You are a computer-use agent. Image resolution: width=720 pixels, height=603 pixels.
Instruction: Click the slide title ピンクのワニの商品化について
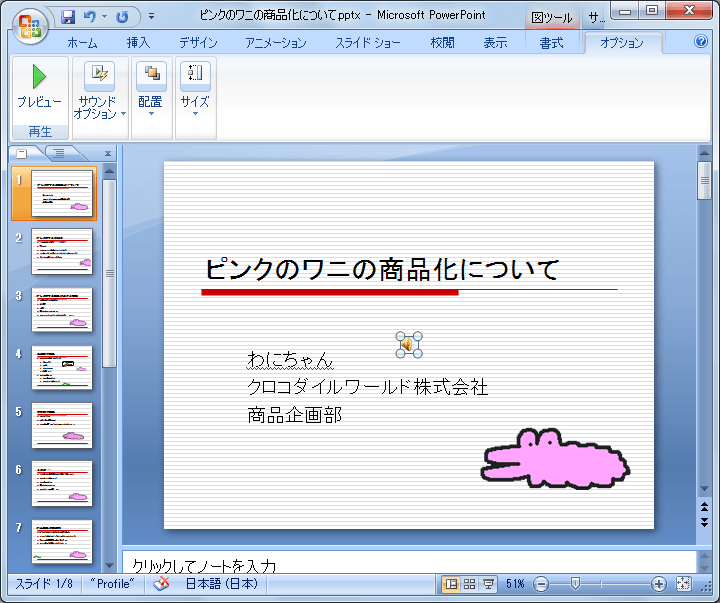coord(382,269)
